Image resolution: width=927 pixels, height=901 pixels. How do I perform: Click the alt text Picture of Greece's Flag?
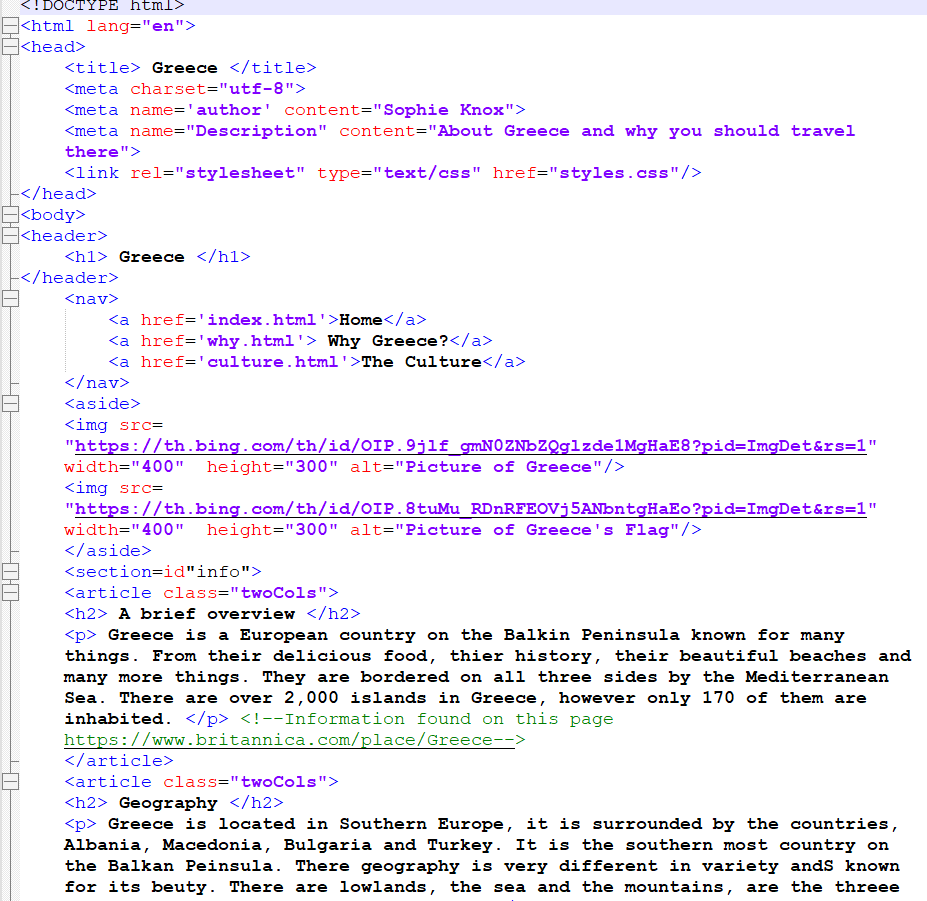click(x=537, y=530)
